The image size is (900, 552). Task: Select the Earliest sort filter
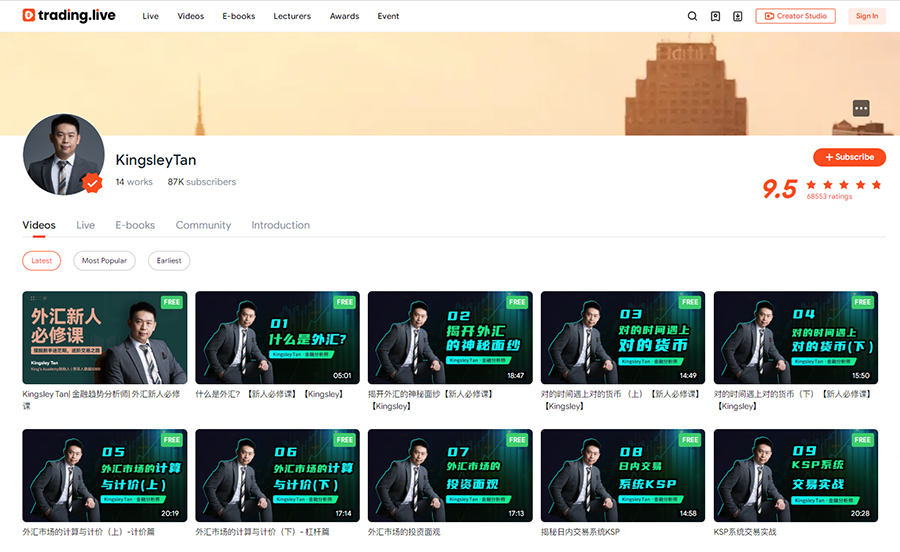(x=169, y=261)
